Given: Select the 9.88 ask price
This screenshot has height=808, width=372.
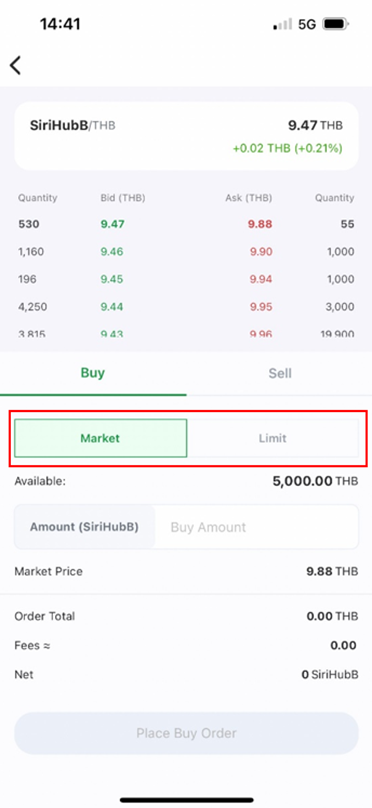Looking at the screenshot, I should tap(261, 224).
